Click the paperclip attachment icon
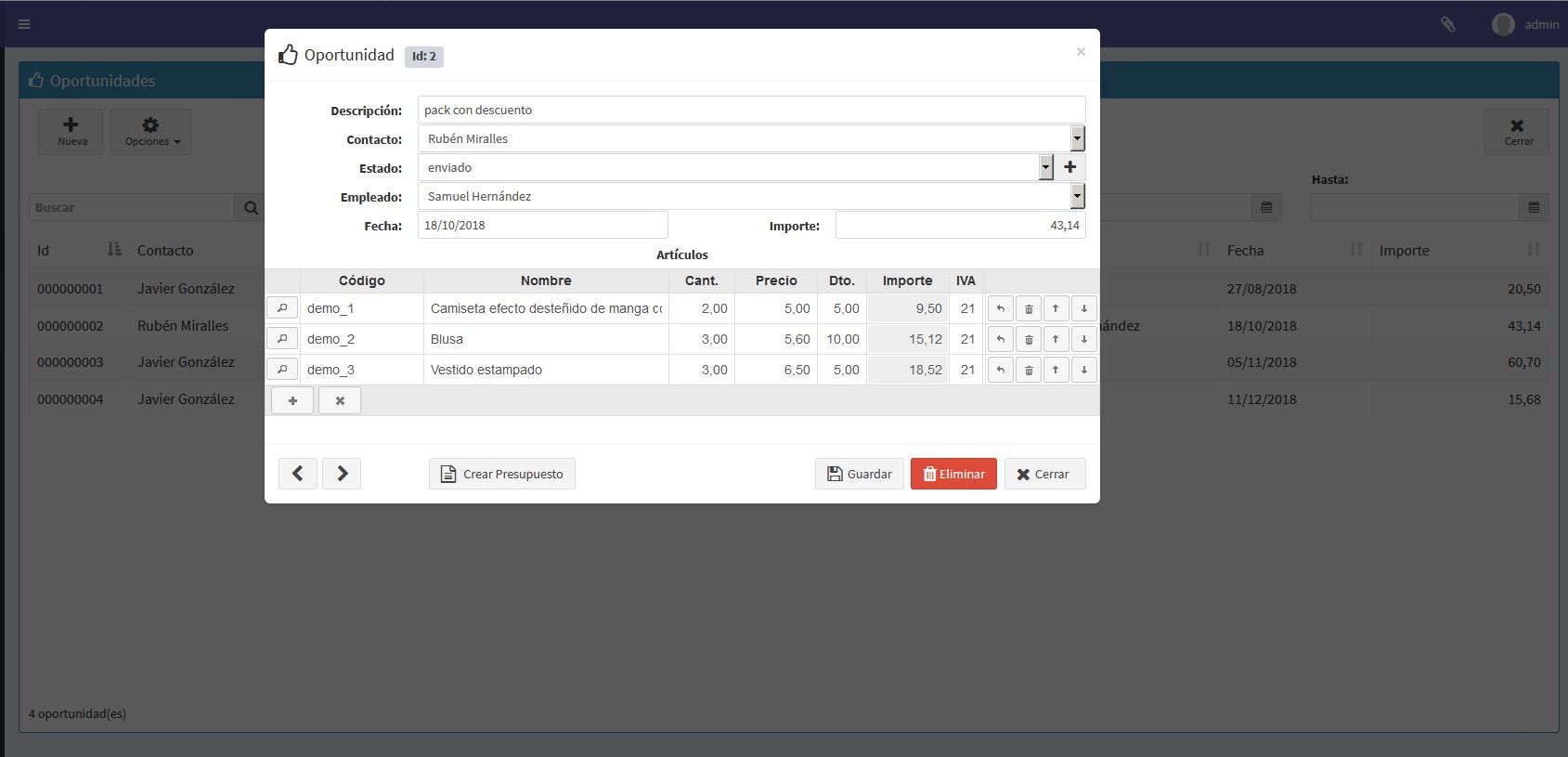This screenshot has width=1568, height=757. point(1447,24)
